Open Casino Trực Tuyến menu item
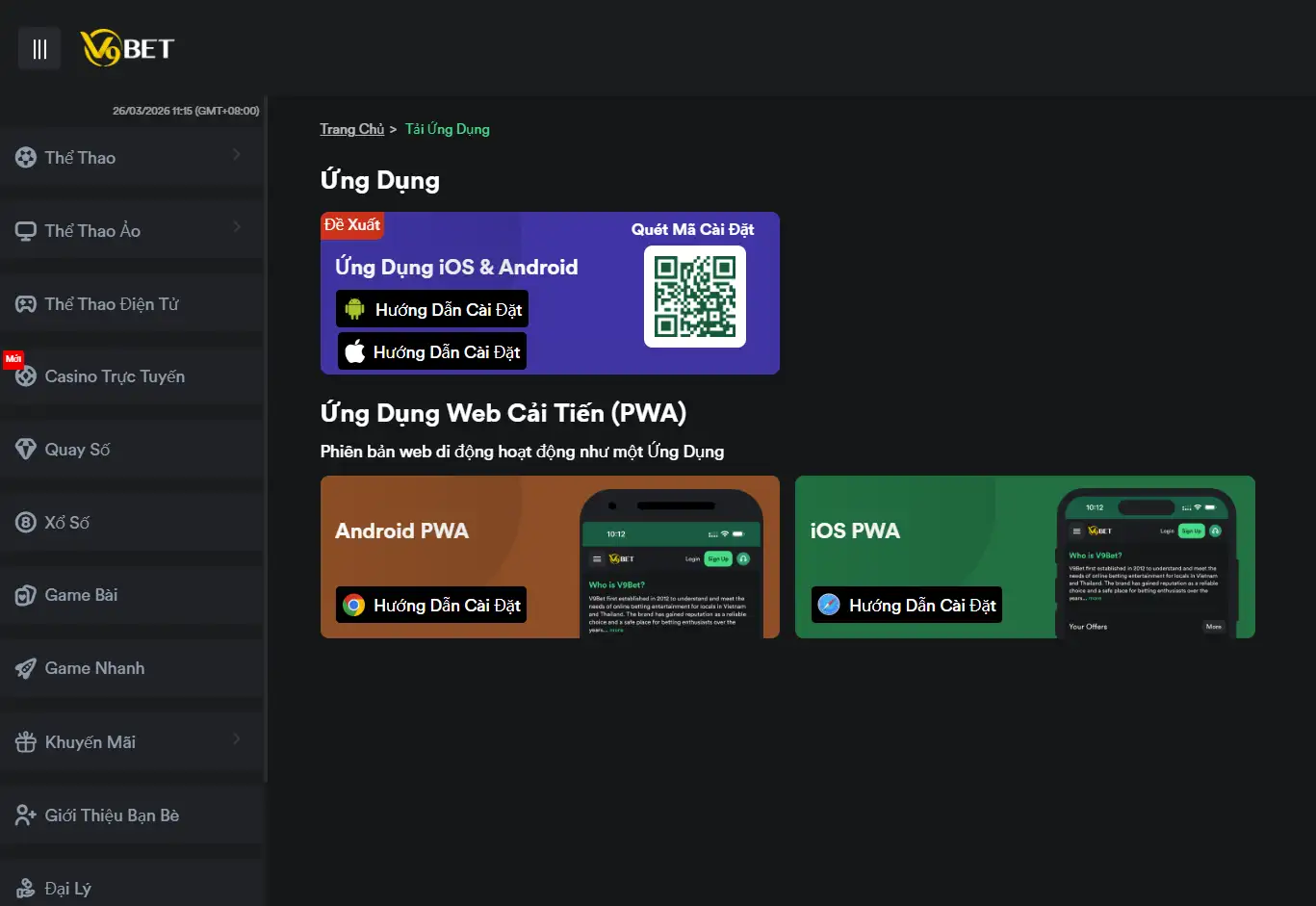Image resolution: width=1316 pixels, height=906 pixels. [x=115, y=376]
